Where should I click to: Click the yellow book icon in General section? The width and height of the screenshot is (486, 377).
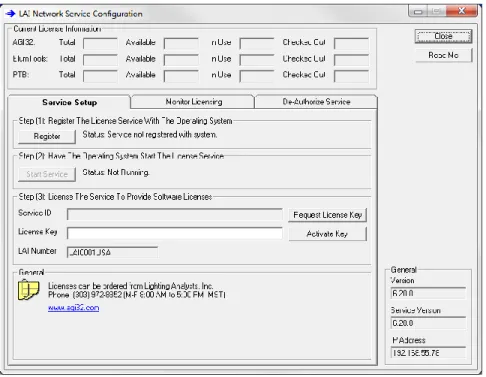coord(28,290)
